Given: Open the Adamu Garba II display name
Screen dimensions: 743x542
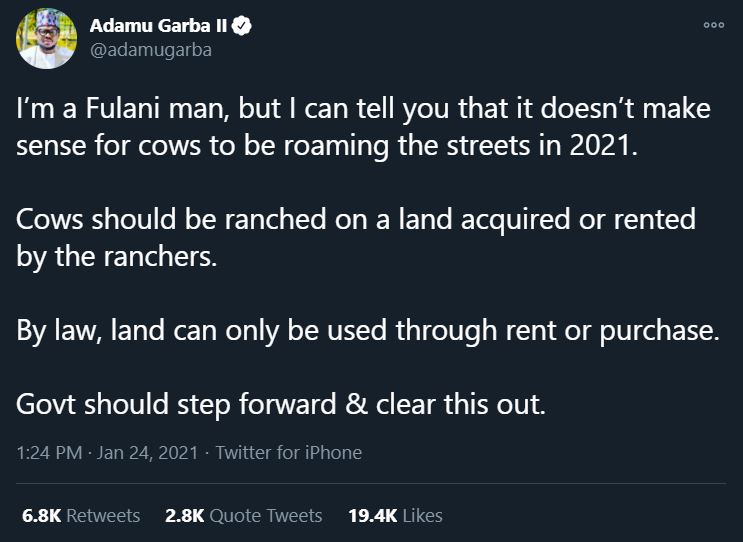Looking at the screenshot, I should [x=158, y=26].
